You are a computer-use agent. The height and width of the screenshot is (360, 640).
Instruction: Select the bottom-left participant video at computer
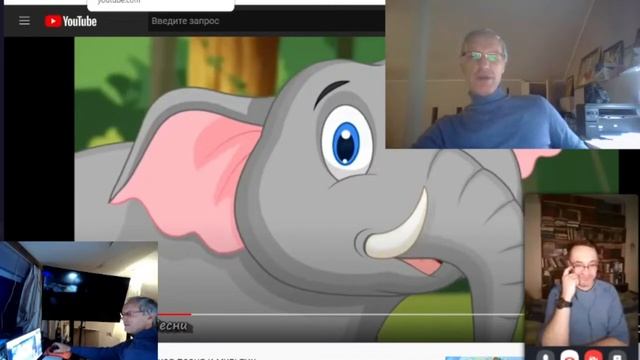pyautogui.click(x=79, y=300)
